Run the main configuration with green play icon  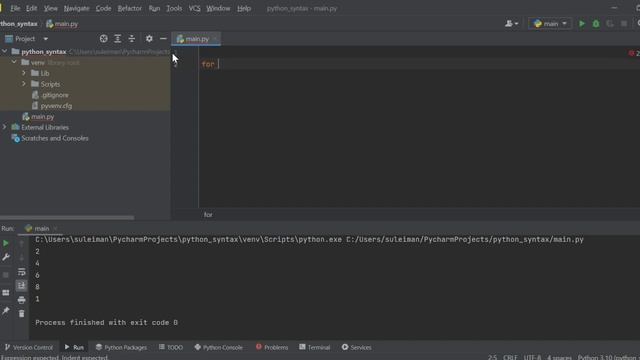582,24
